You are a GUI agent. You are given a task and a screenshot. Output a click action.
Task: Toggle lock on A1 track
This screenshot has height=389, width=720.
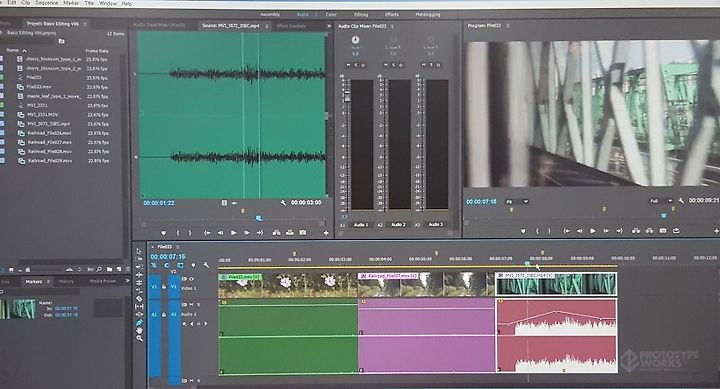[163, 315]
